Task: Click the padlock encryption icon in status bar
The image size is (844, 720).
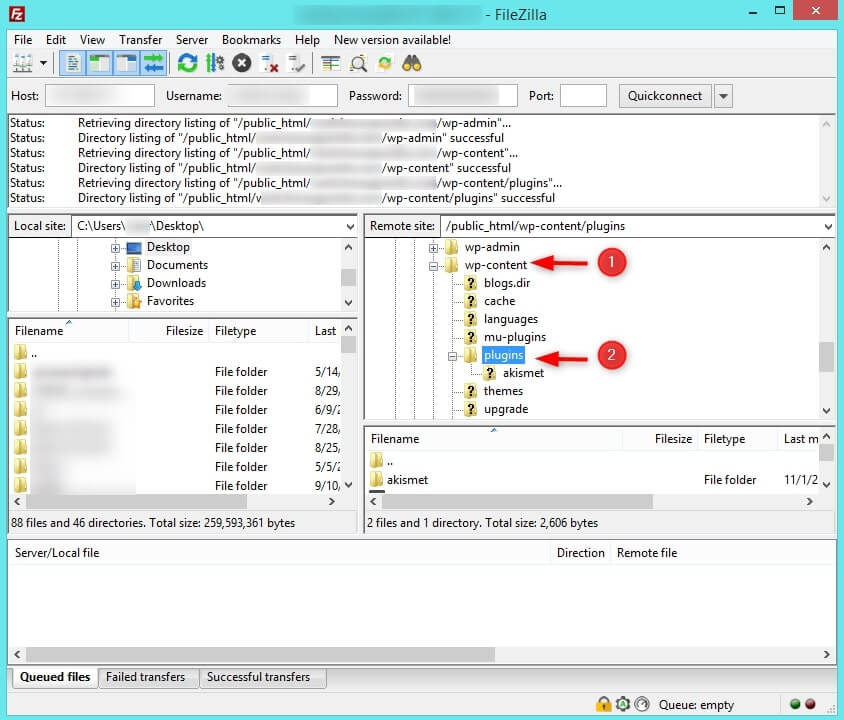Action: [603, 704]
